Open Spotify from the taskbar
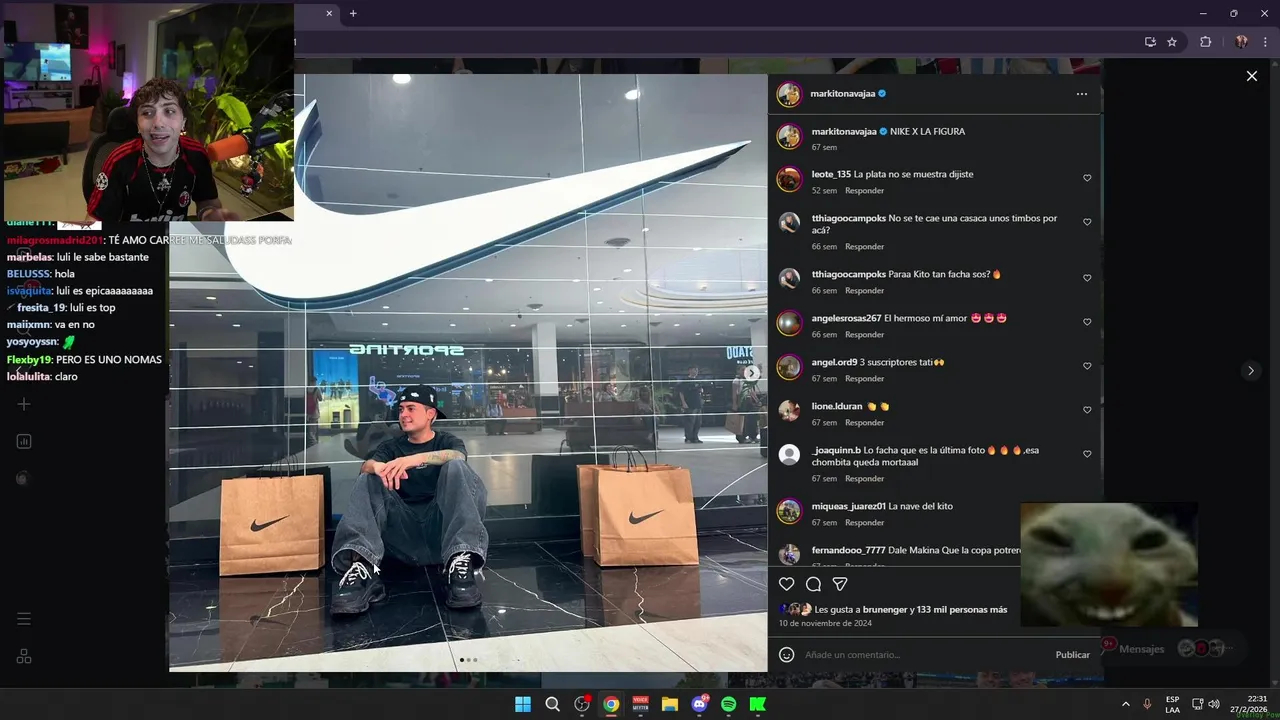 (x=728, y=704)
